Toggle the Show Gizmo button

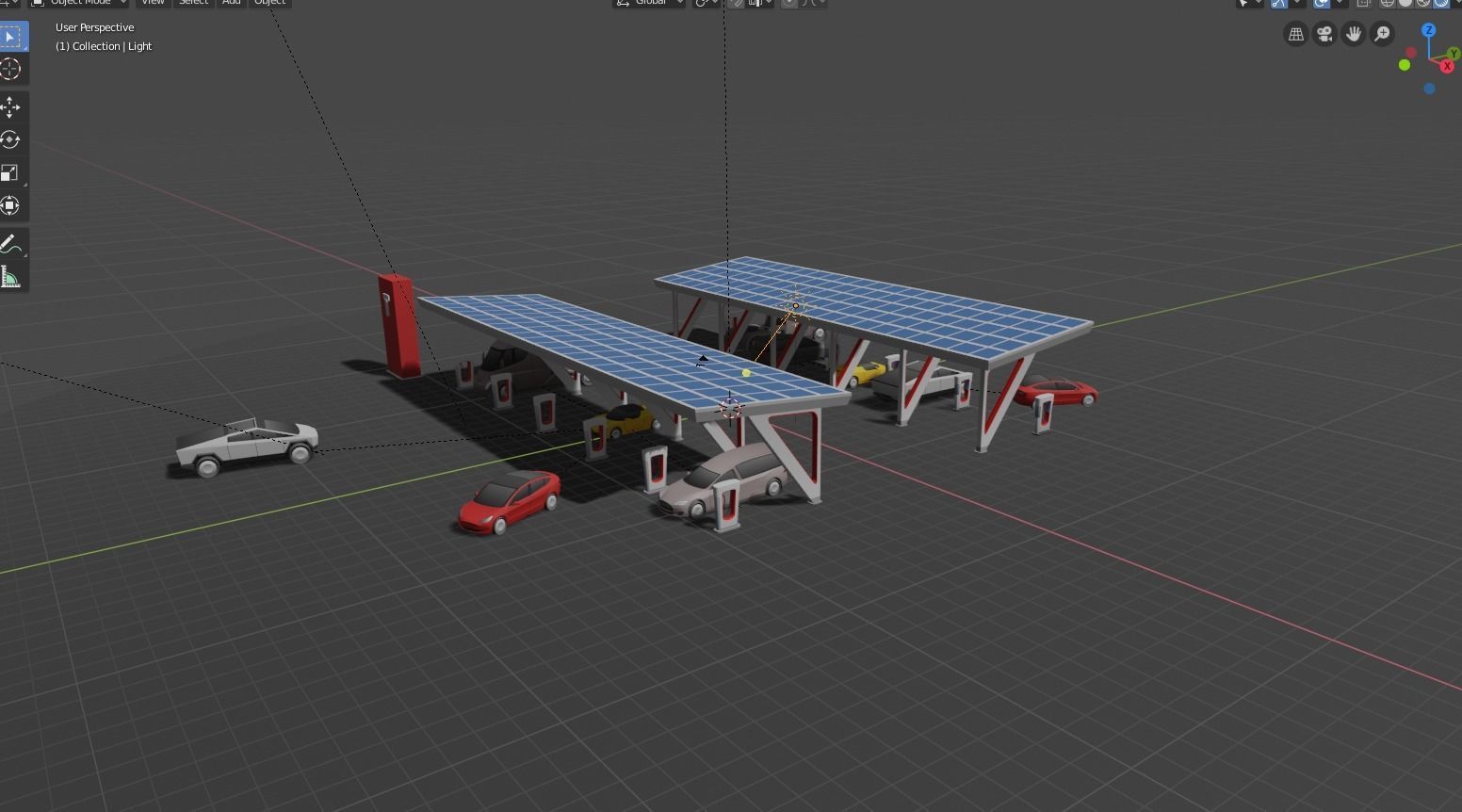click(x=1278, y=3)
